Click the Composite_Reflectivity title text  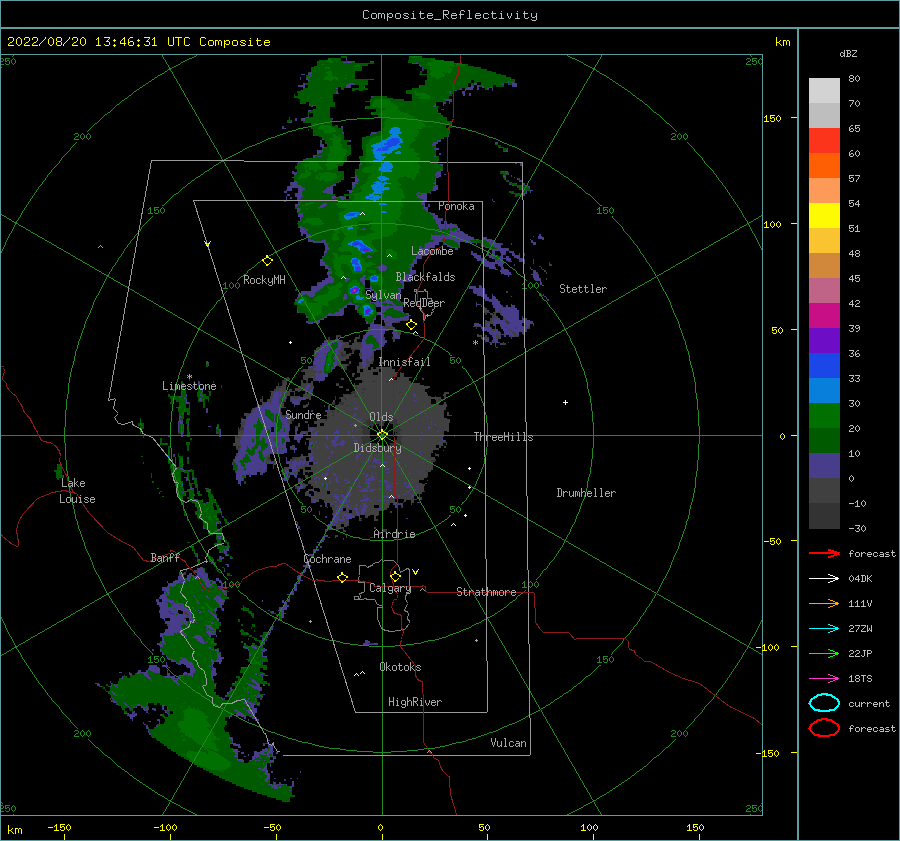tap(450, 15)
